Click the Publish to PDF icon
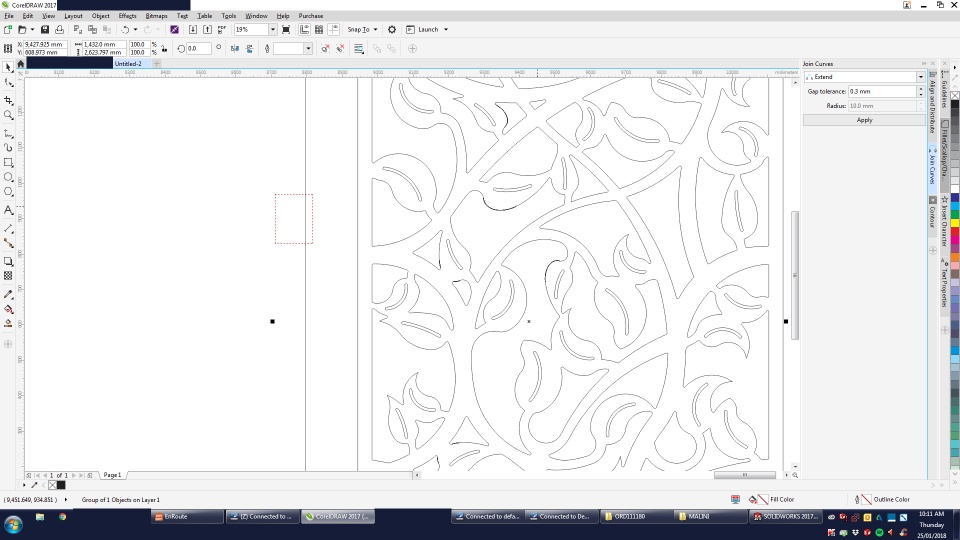960x540 pixels. 222,29
